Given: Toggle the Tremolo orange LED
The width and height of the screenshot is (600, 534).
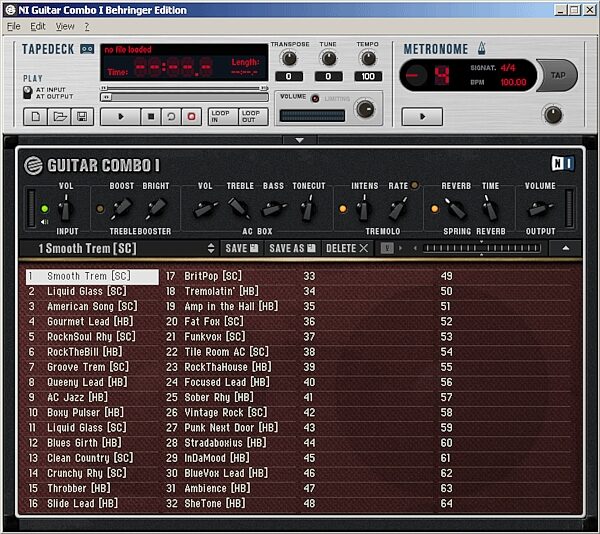Looking at the screenshot, I should pyautogui.click(x=343, y=209).
